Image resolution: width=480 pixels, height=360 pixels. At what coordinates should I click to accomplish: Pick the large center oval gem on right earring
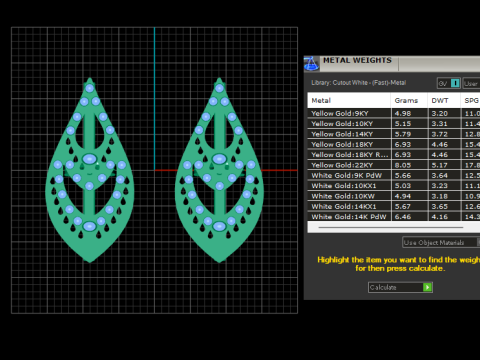point(219,159)
